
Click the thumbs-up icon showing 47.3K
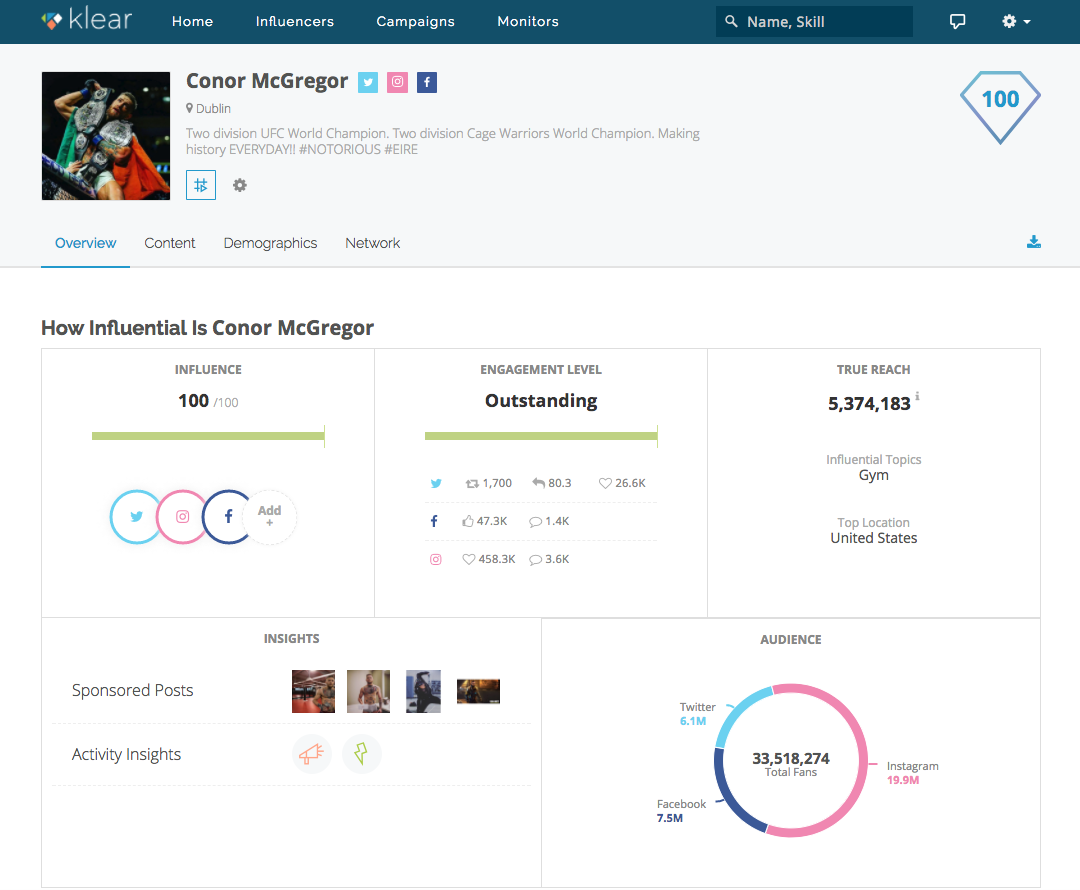pyautogui.click(x=468, y=521)
